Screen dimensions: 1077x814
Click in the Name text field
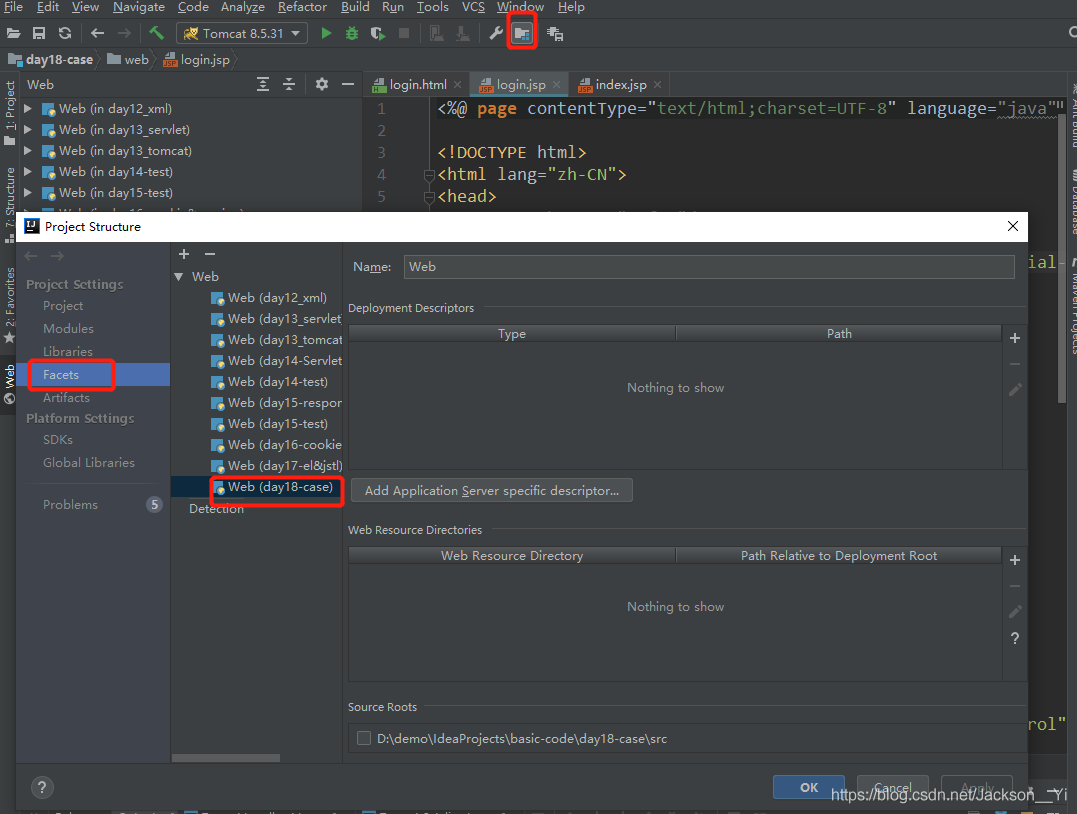point(709,267)
